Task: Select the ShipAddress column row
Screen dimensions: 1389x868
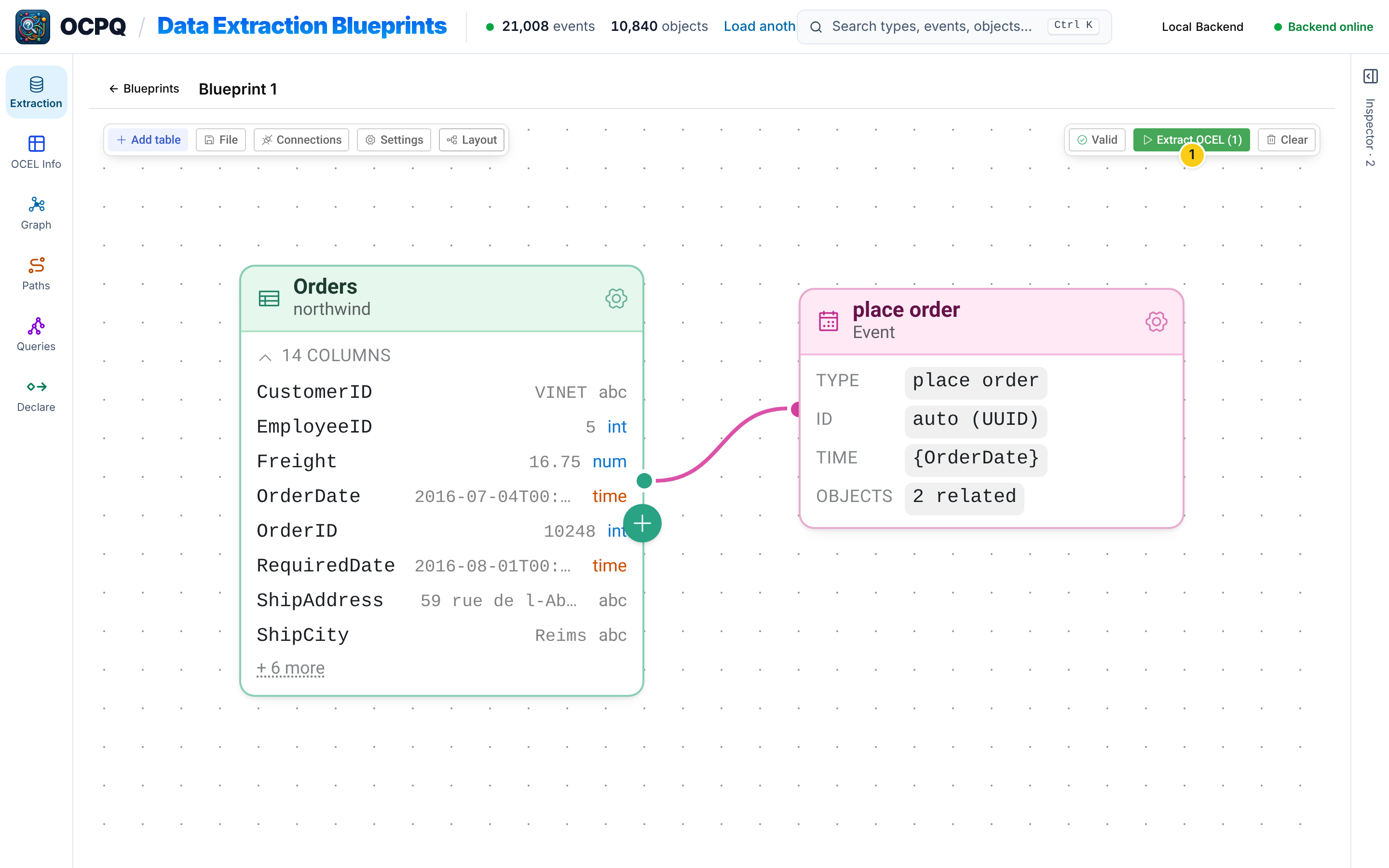Action: click(x=441, y=600)
